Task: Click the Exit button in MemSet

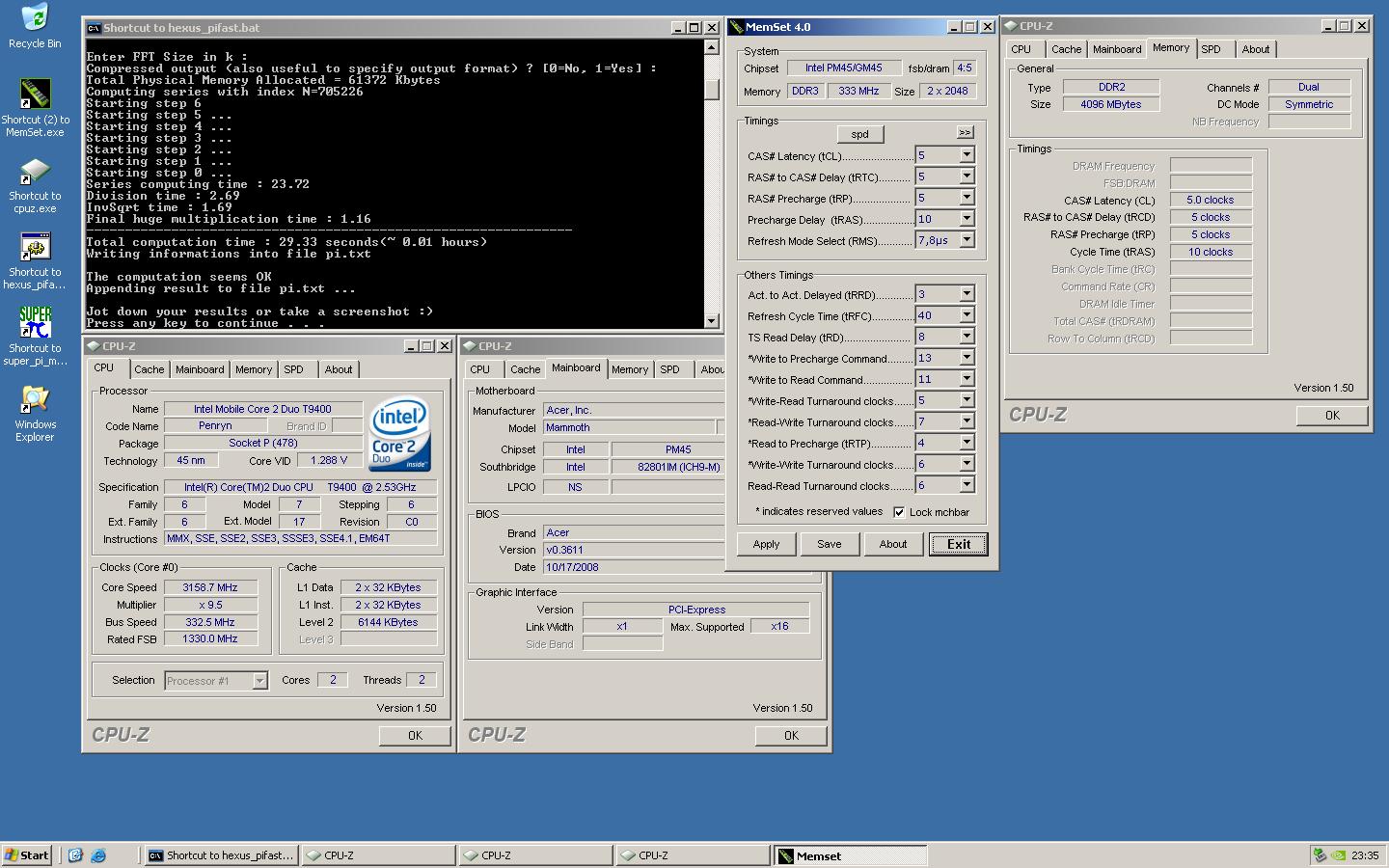Action: (958, 544)
